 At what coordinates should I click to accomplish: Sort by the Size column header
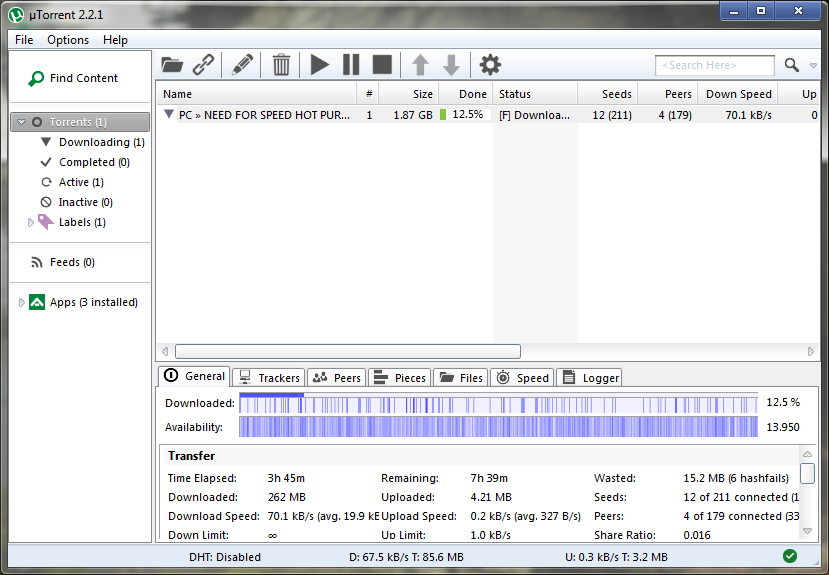click(409, 94)
